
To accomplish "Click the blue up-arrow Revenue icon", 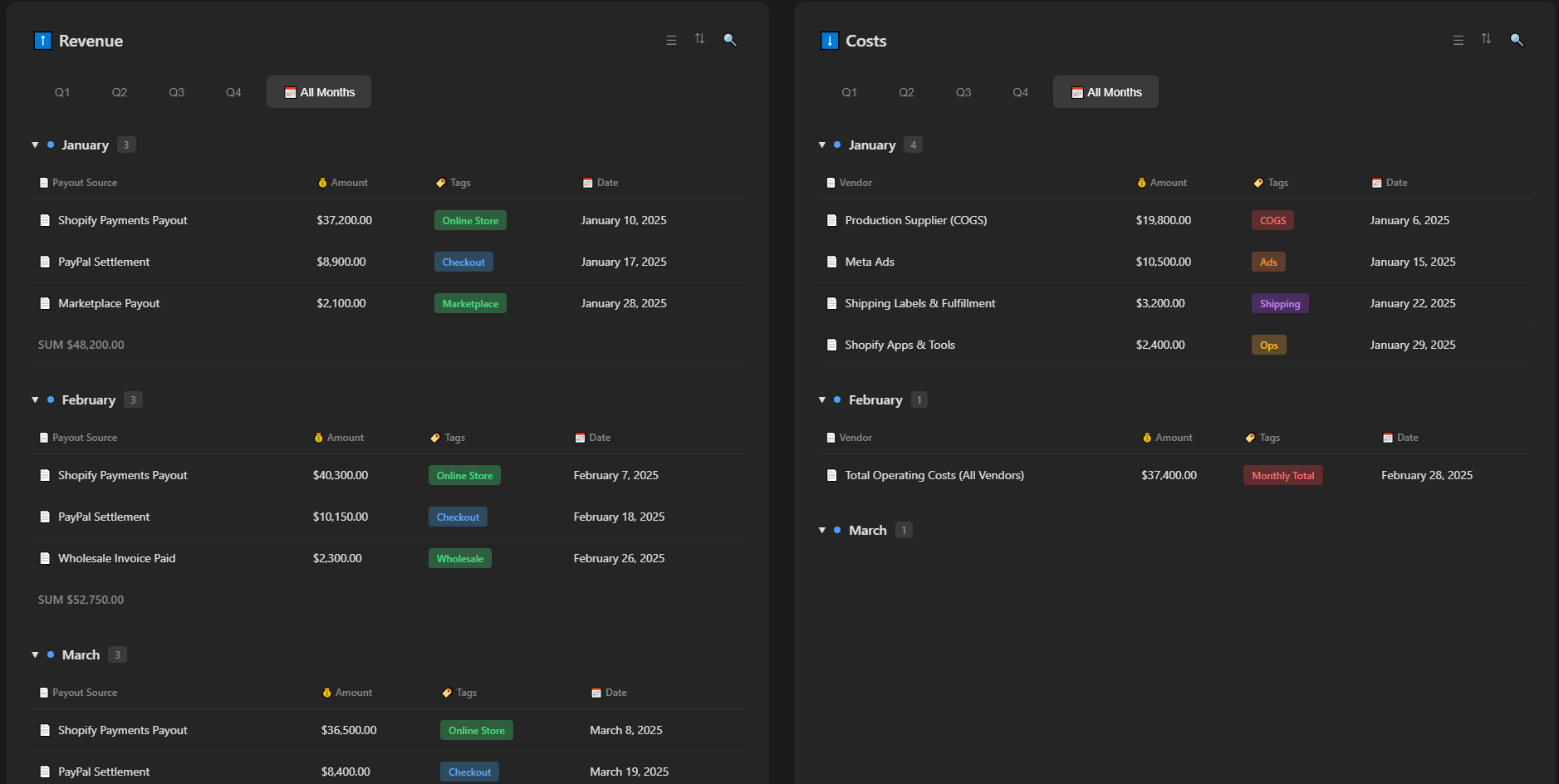I will point(42,41).
